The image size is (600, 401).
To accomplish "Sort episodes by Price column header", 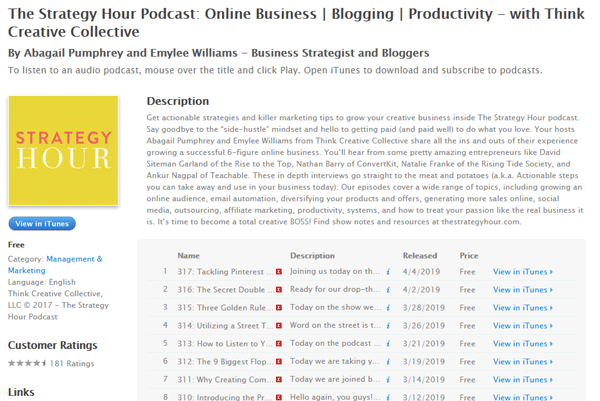I will [469, 256].
